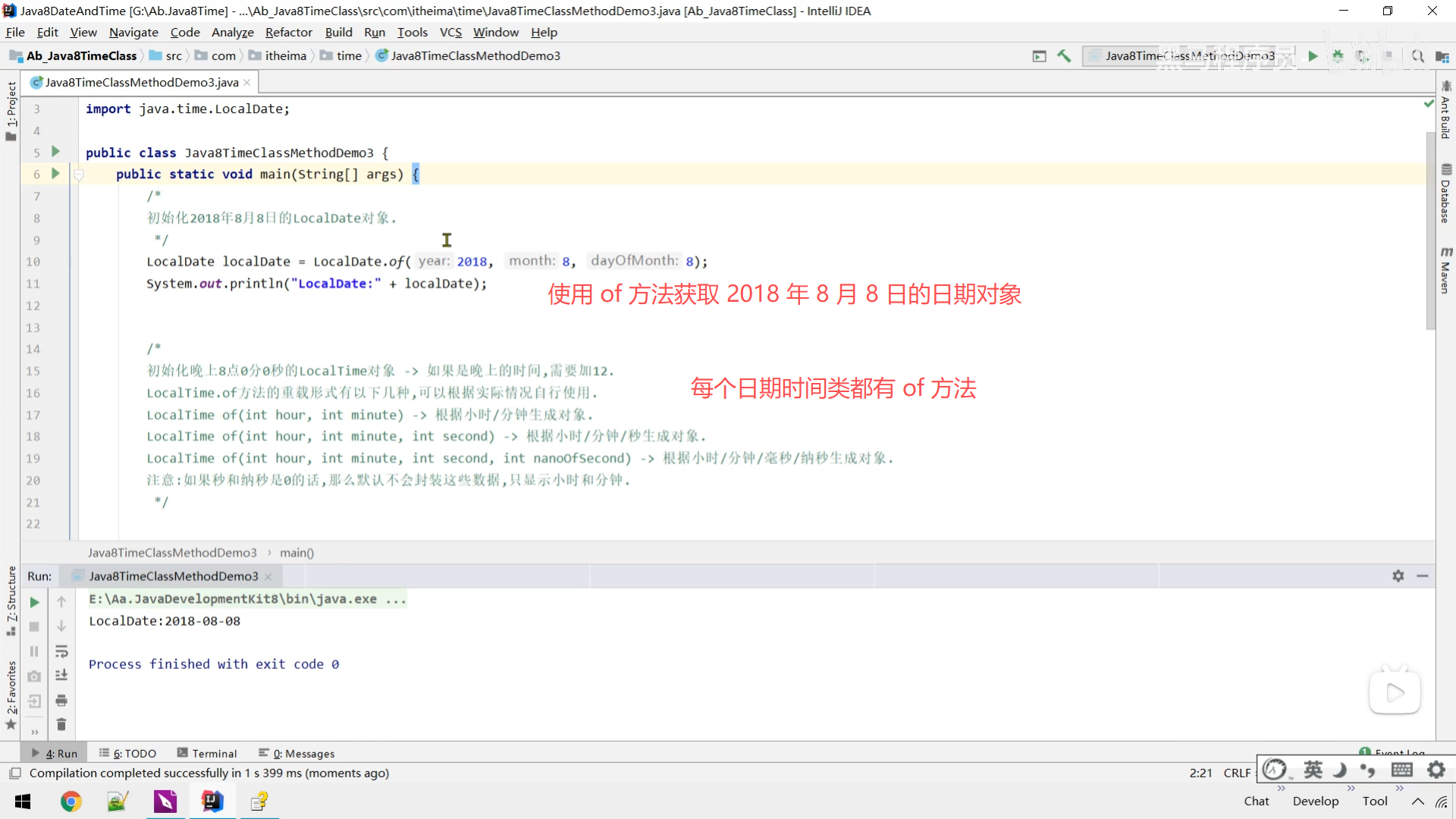Click the editor vertical scrollbar
The height and width of the screenshot is (819, 1456).
pos(1430,227)
